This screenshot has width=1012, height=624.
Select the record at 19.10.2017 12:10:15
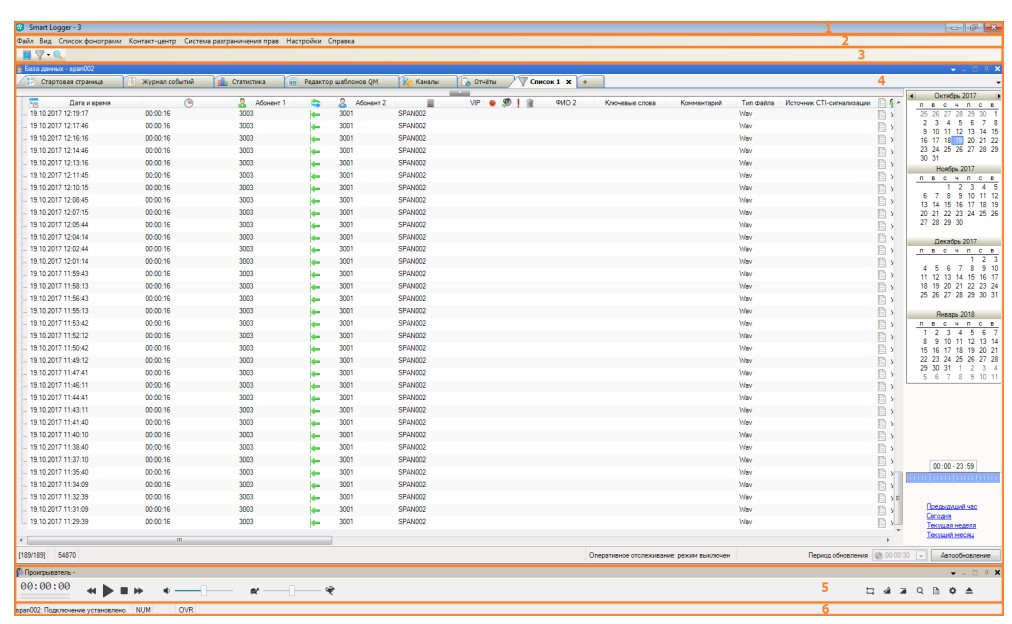pos(58,187)
